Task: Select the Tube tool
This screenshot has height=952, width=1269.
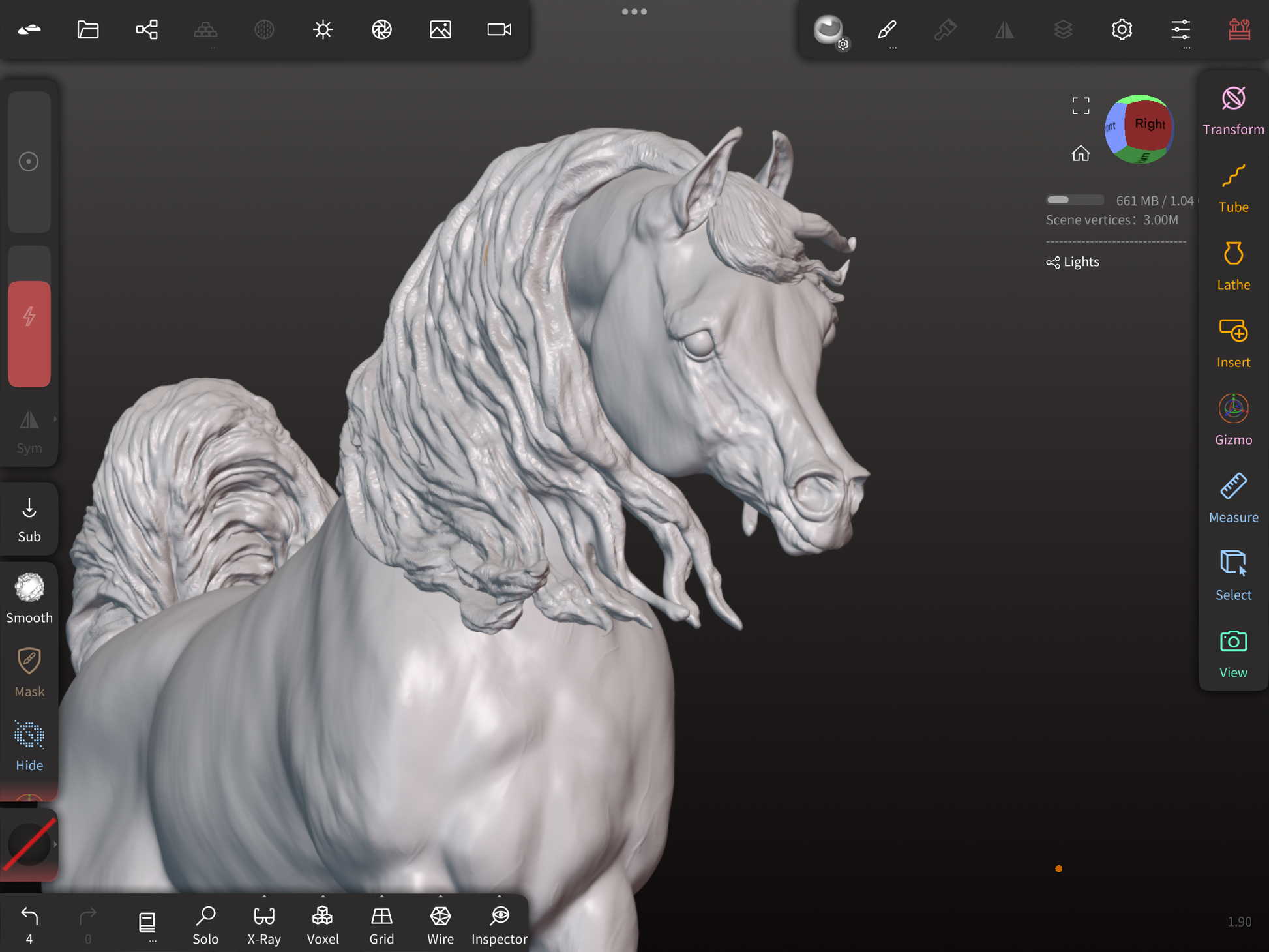Action: pos(1232,188)
